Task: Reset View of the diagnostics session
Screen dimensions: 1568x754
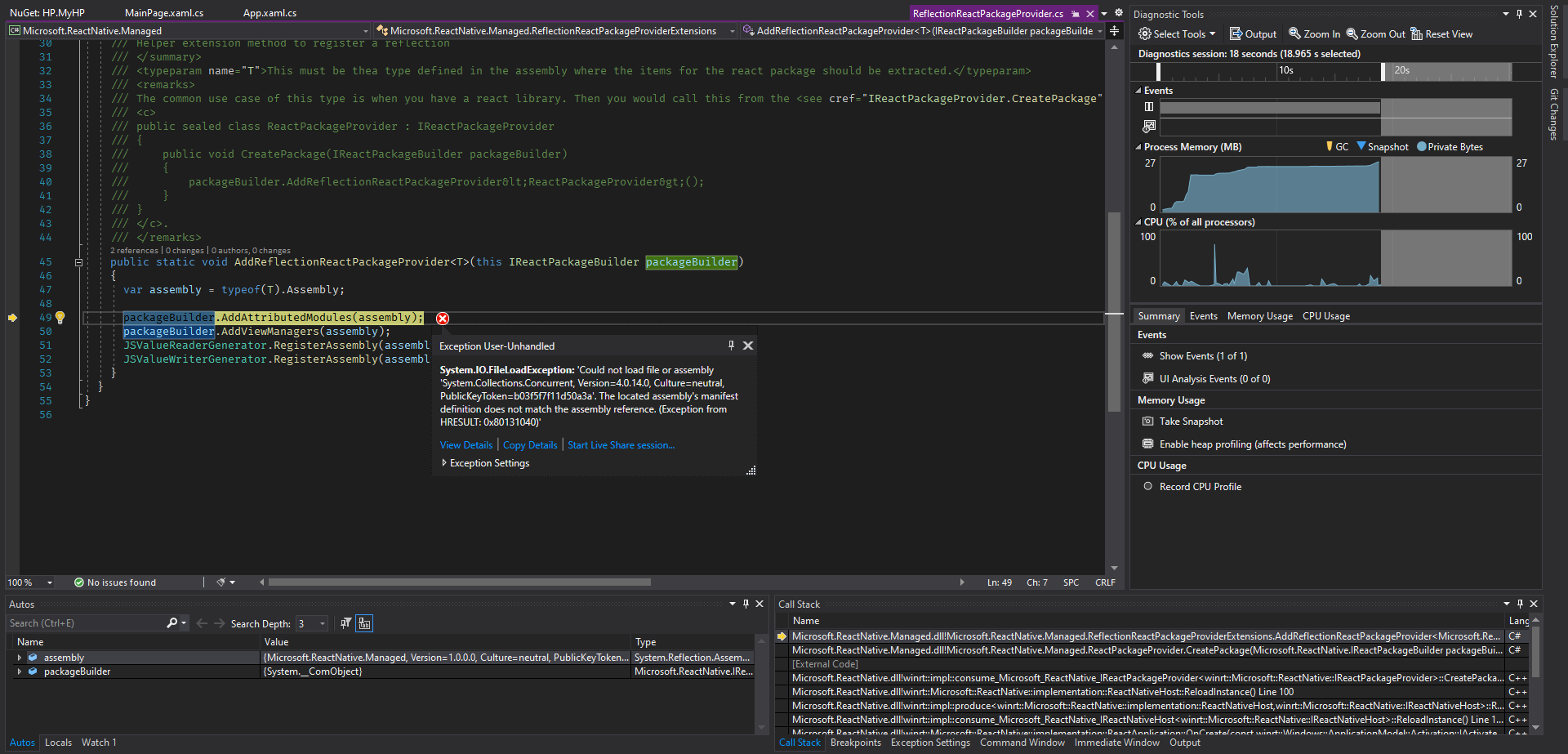Action: pos(1441,33)
